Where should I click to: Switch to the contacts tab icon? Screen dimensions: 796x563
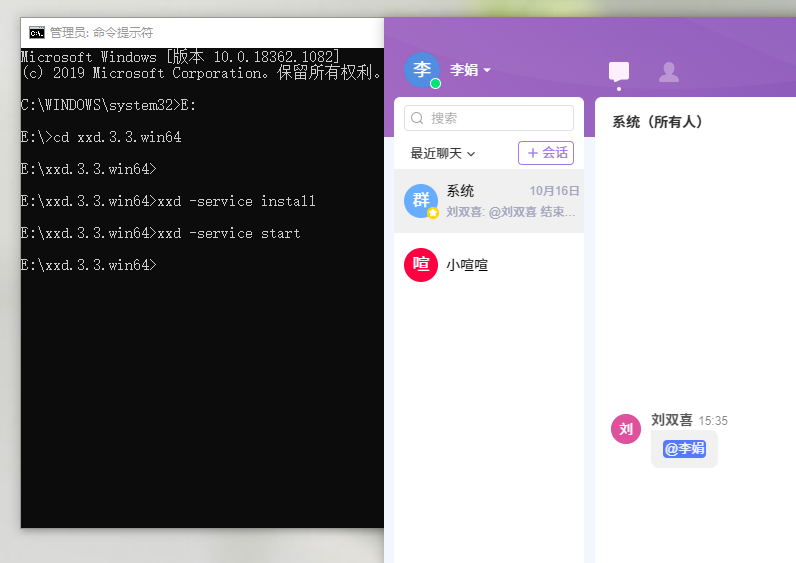(x=669, y=71)
